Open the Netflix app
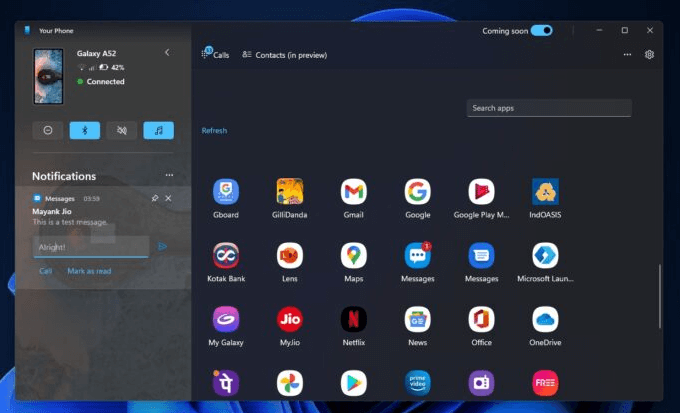 [353, 319]
